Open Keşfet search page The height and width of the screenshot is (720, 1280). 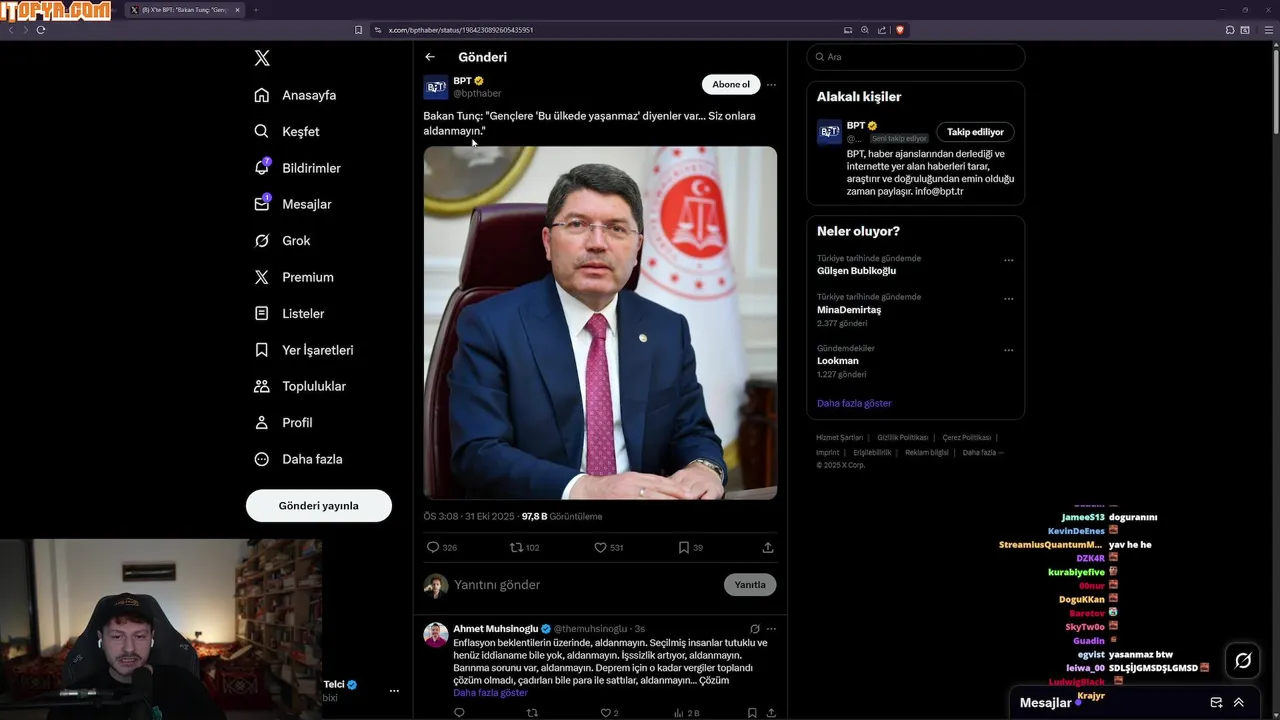288,131
